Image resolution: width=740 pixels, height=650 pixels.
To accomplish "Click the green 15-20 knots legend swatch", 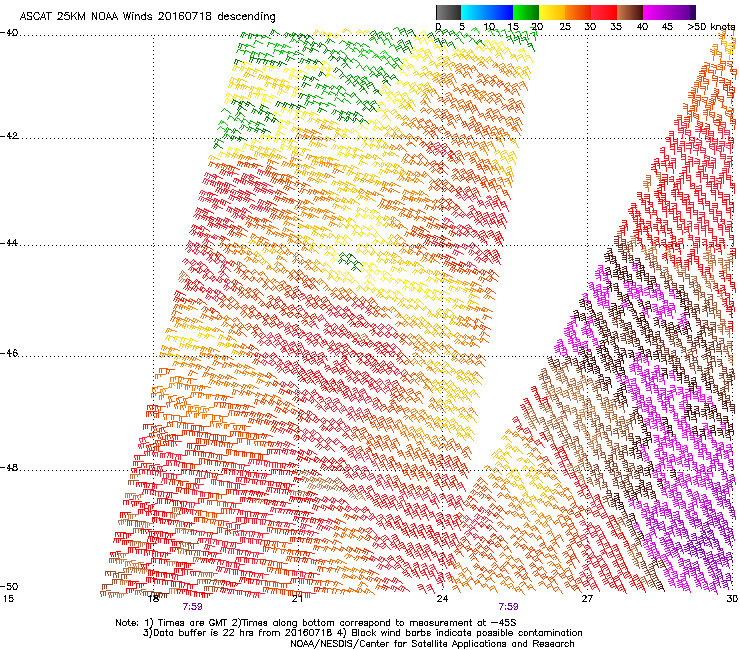I will tap(526, 12).
